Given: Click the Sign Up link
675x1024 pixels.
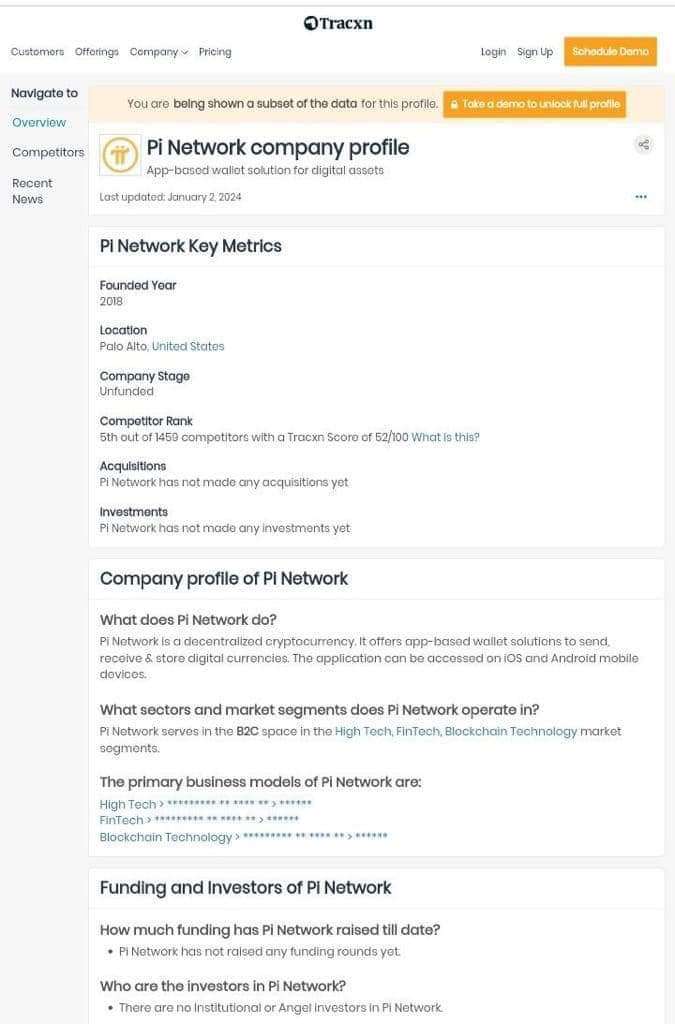Looking at the screenshot, I should (534, 52).
